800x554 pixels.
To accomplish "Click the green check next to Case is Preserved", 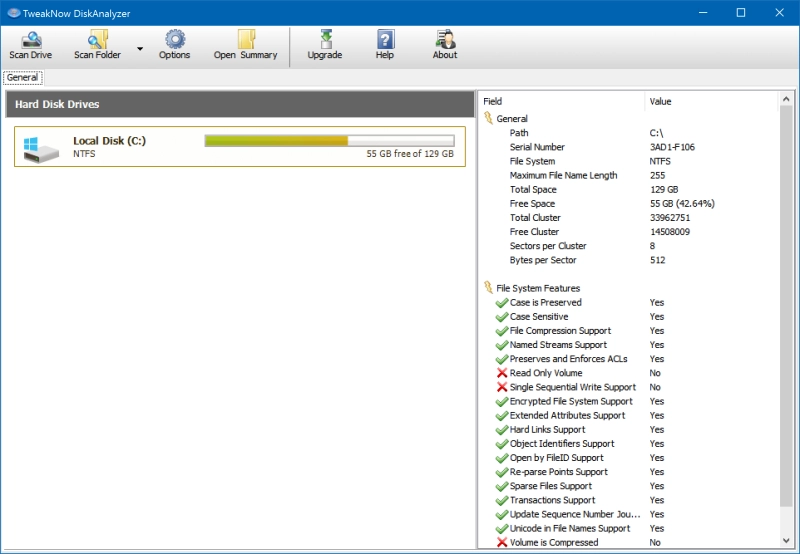I will (502, 303).
